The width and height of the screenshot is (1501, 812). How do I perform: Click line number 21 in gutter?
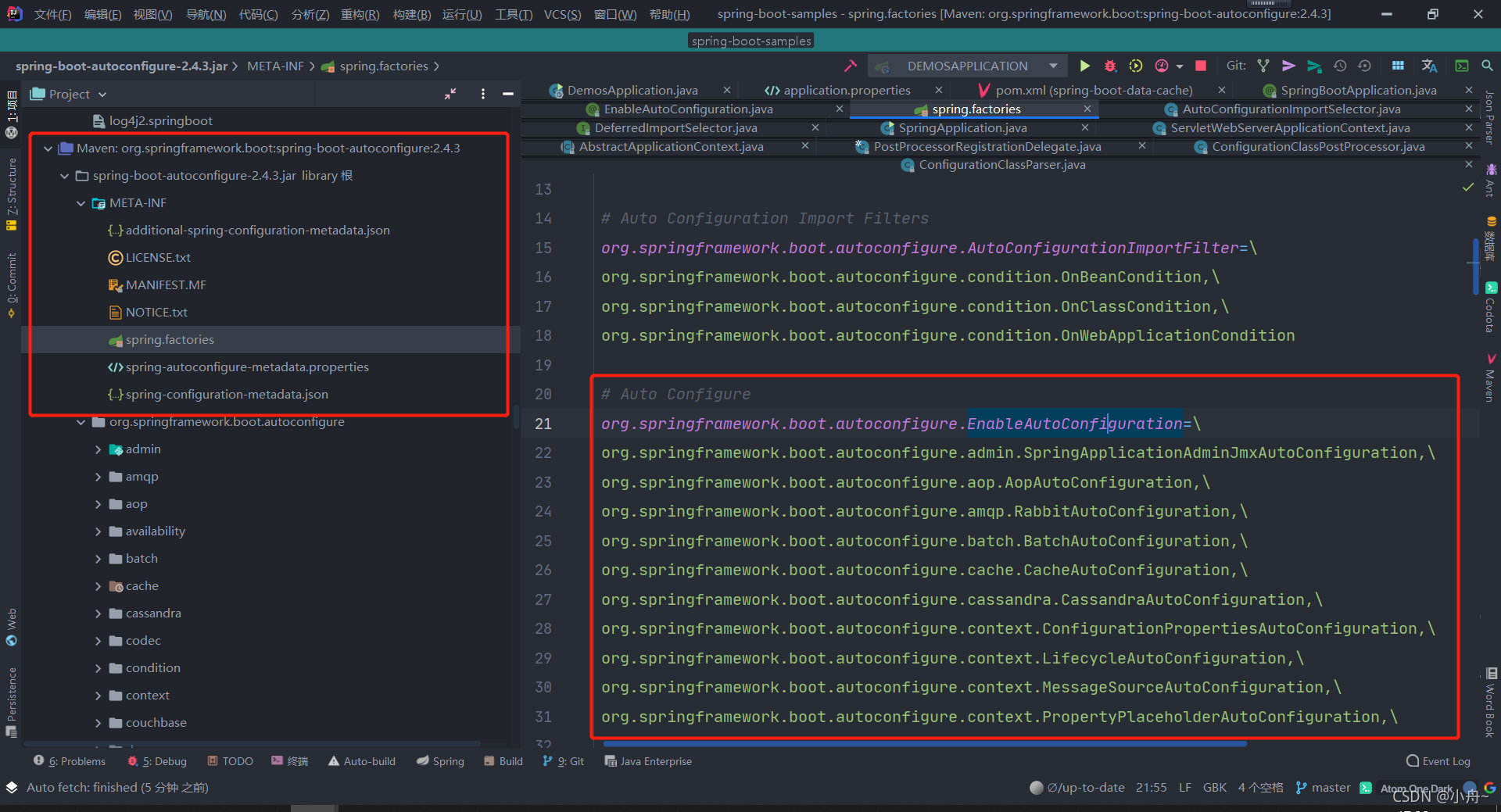coord(543,424)
